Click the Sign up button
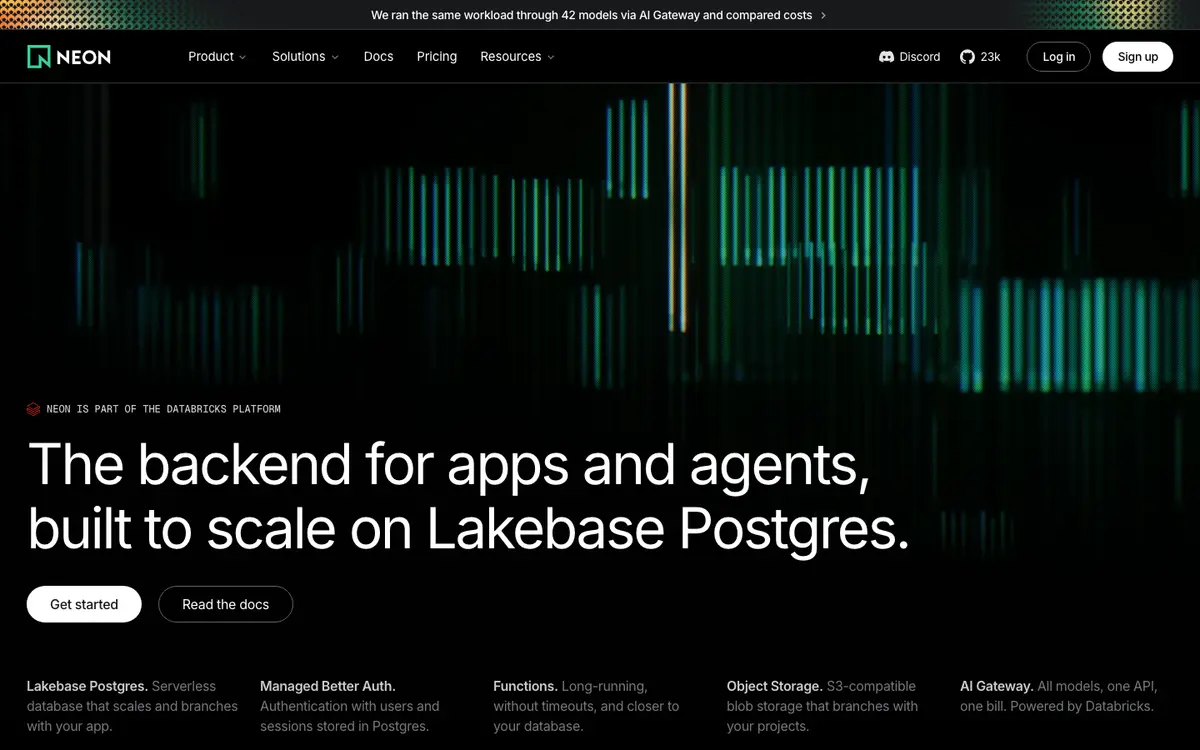1200x750 pixels. [x=1138, y=57]
